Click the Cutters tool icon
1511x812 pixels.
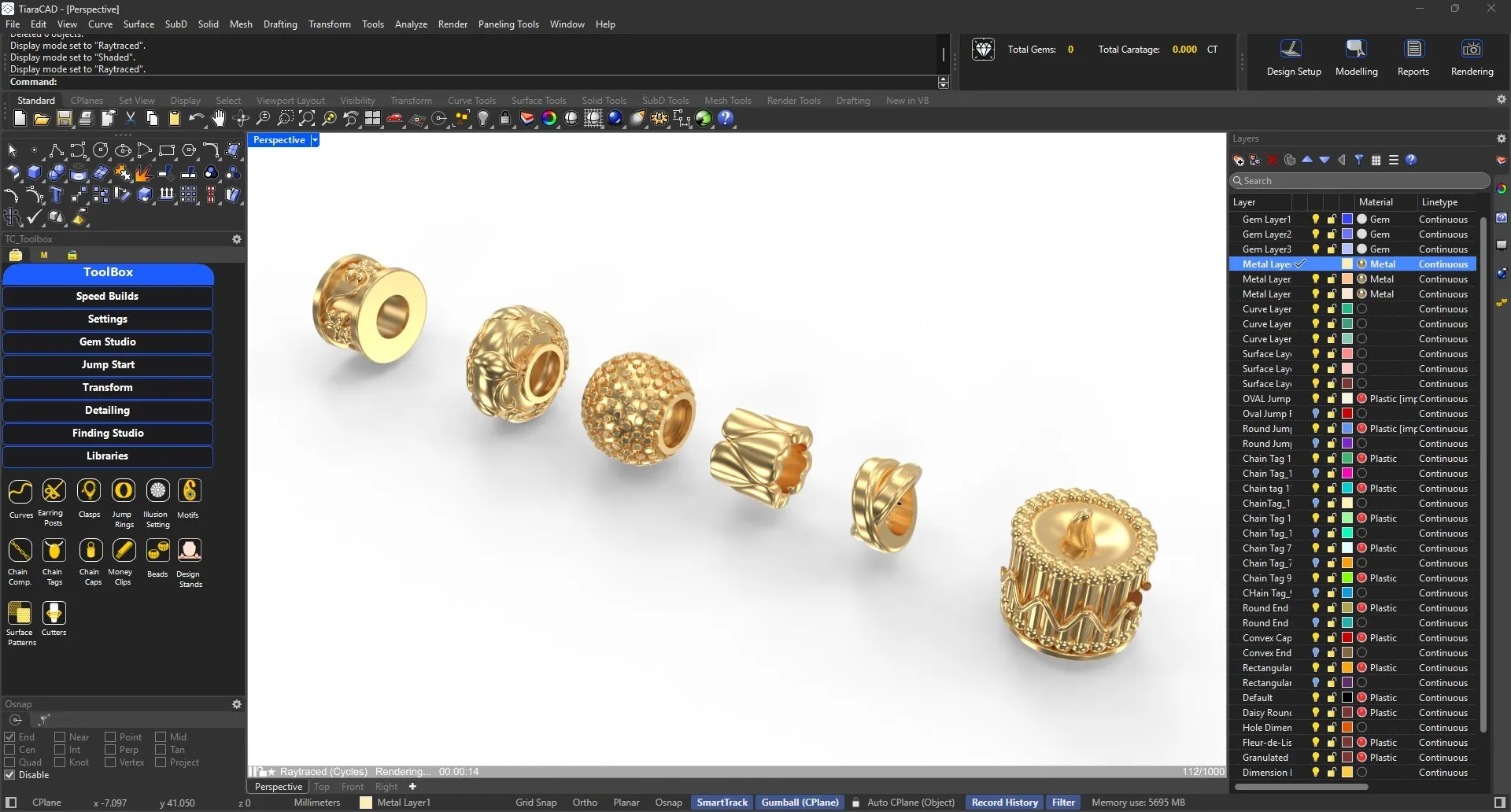click(x=54, y=614)
